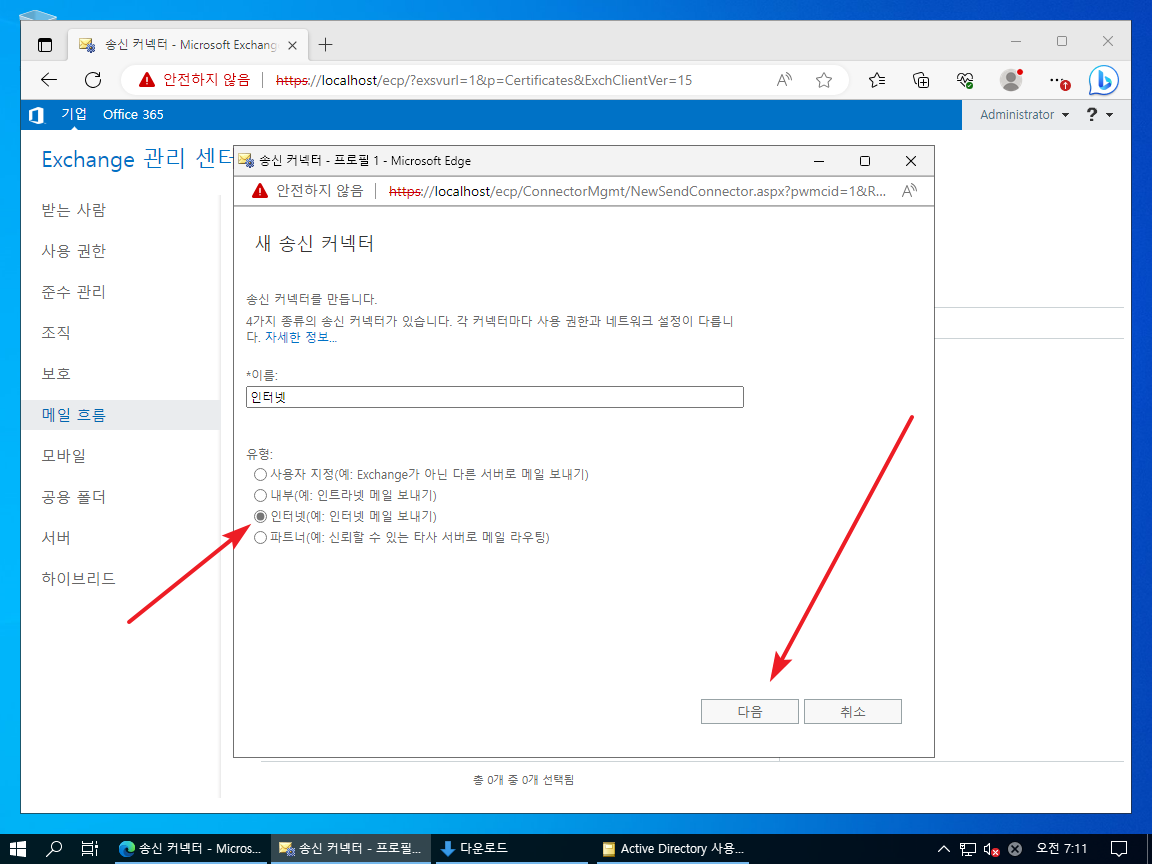Click the Exchange 관리 센터 heading
This screenshot has width=1152, height=864.
(x=137, y=159)
